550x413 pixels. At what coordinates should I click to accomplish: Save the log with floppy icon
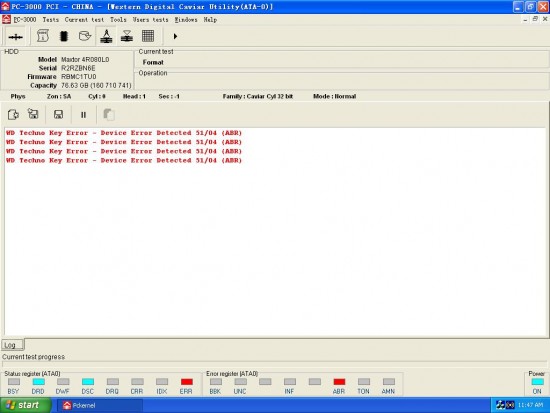tap(58, 115)
